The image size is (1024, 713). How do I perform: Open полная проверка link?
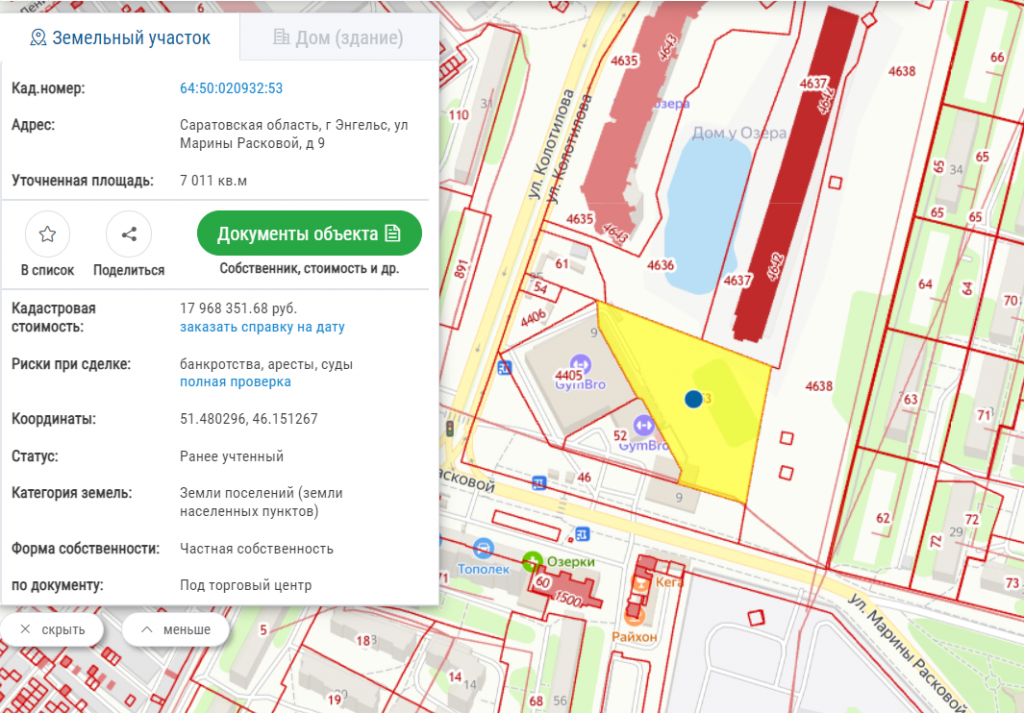pyautogui.click(x=235, y=382)
